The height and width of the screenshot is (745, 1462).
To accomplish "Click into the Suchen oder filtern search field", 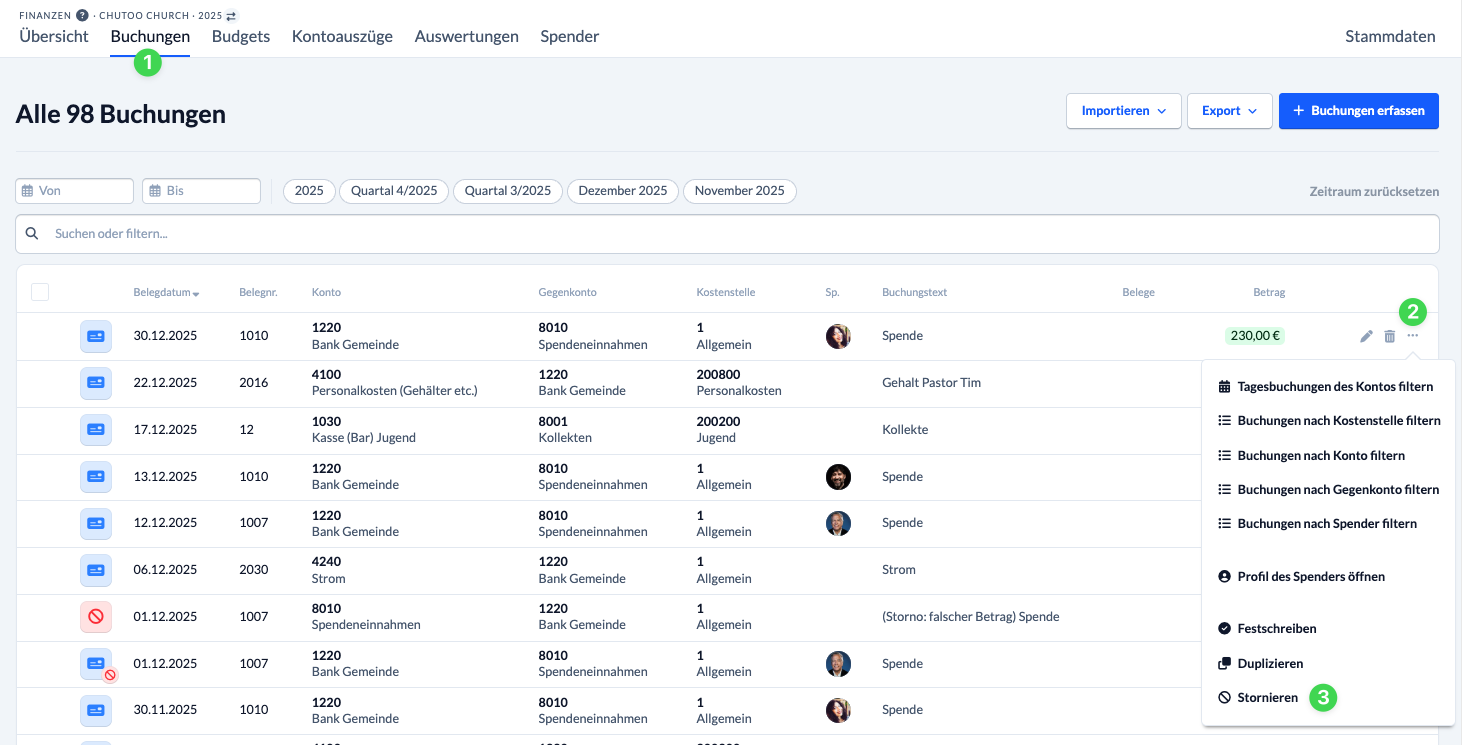I will pyautogui.click(x=727, y=233).
